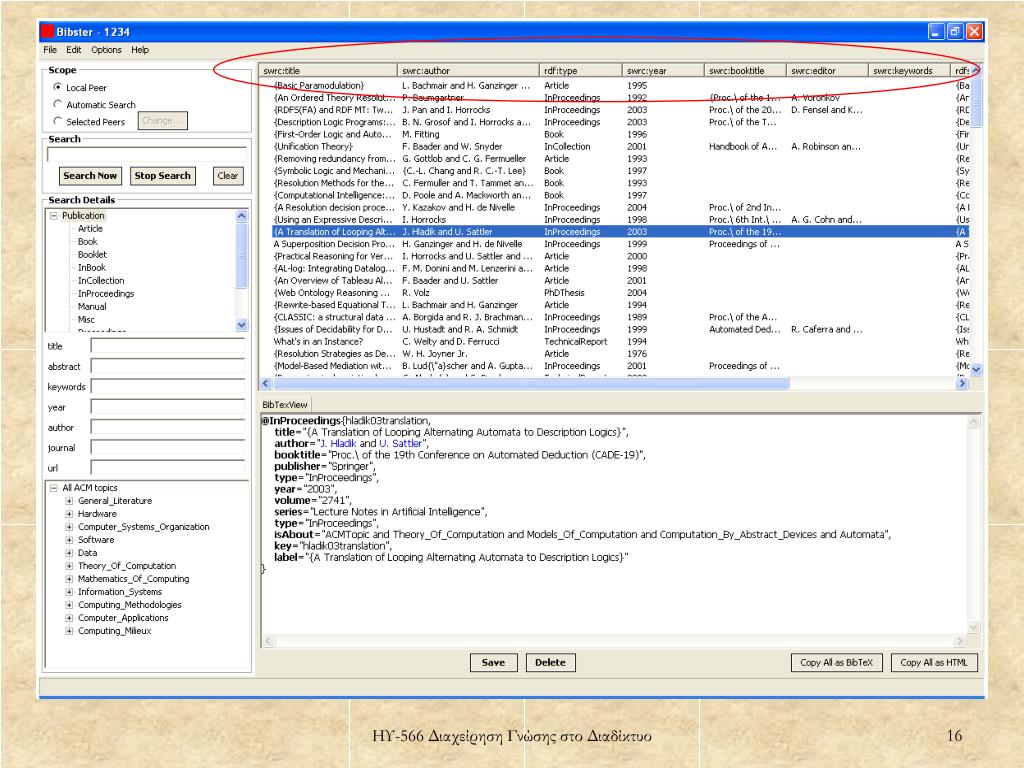Click the keywords input field
This screenshot has width=1024, height=768.
coord(168,387)
